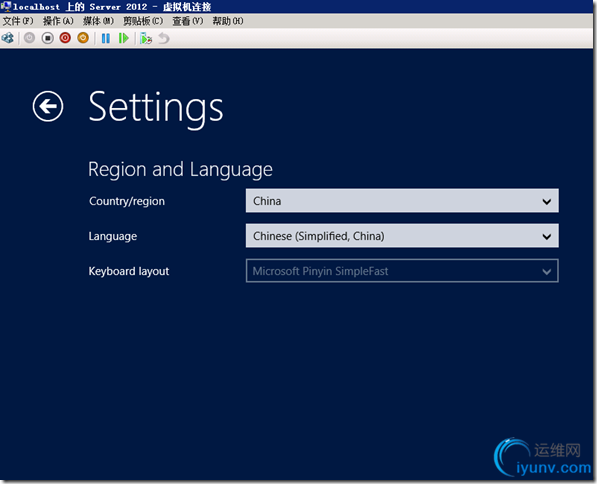Click the Snapshot toolbar icon
Screen dimensions: 597x484
(146, 38)
